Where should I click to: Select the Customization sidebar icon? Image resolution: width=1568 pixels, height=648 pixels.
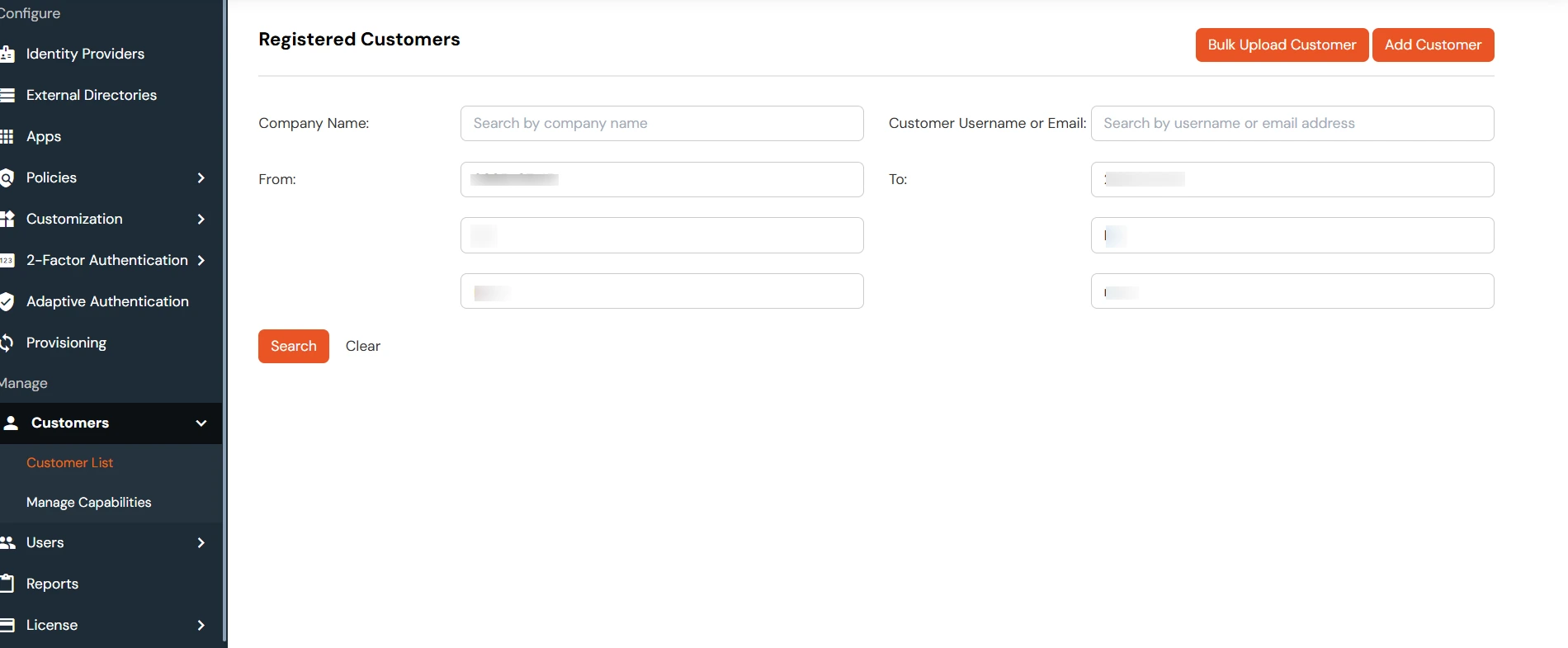pos(7,219)
